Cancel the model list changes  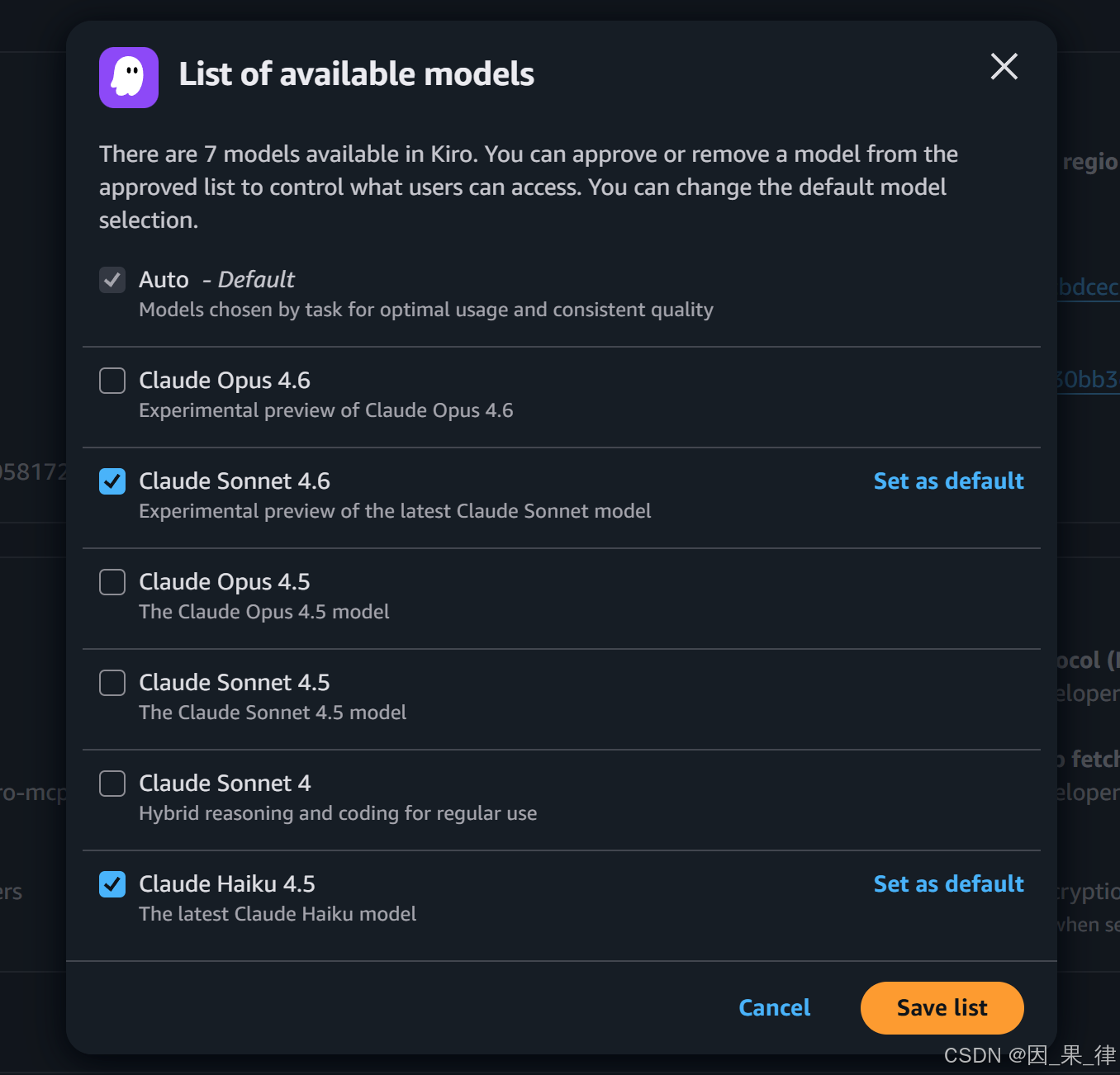point(774,1008)
